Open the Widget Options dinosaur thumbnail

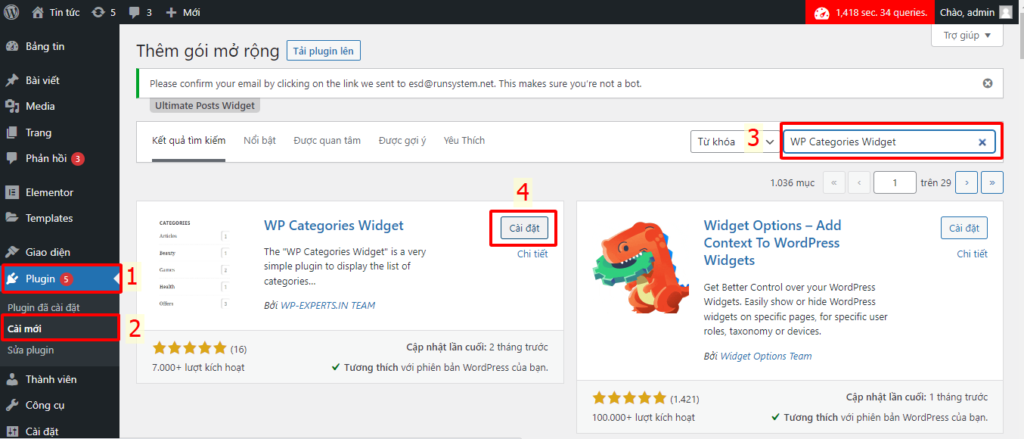click(x=640, y=266)
